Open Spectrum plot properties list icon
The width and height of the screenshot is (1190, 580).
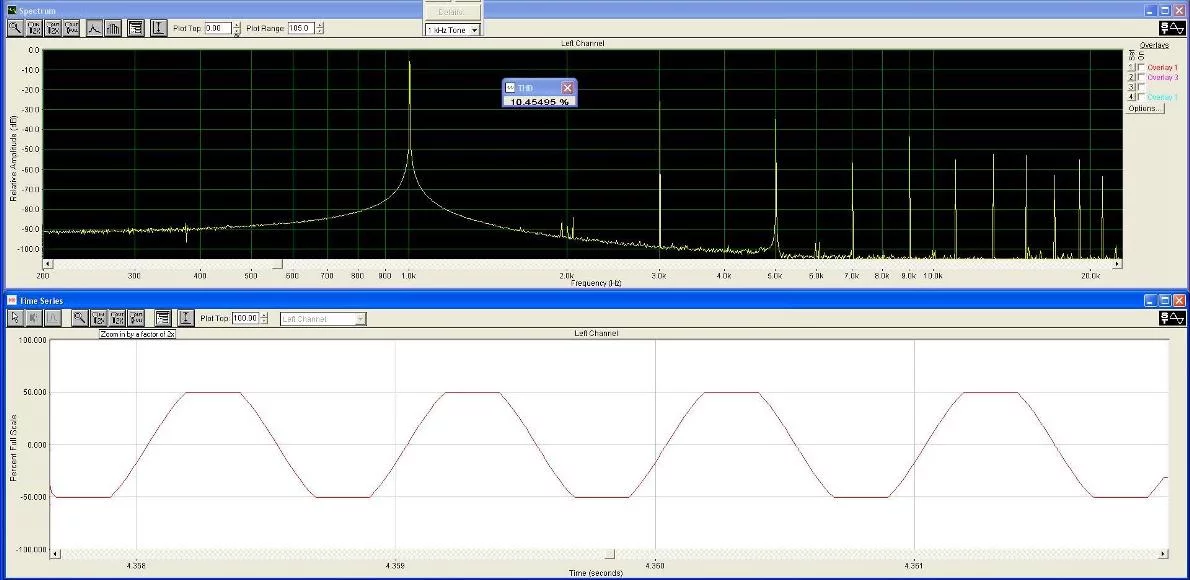136,28
